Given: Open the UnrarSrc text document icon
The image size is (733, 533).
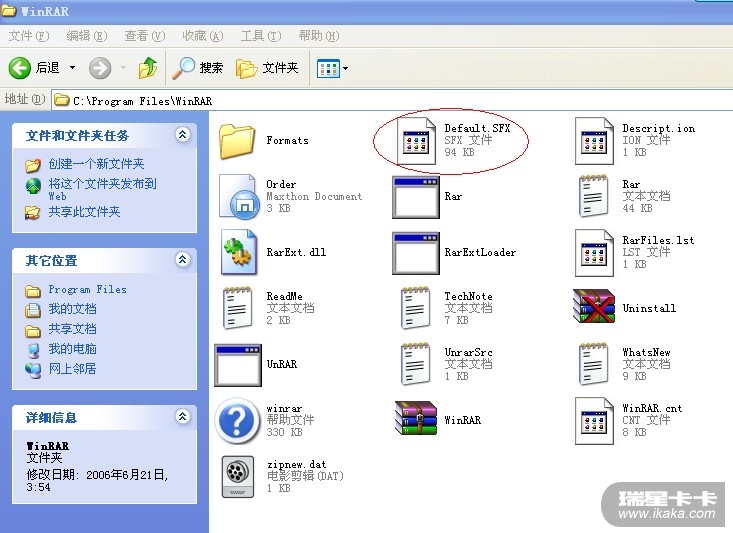Looking at the screenshot, I should 415,364.
